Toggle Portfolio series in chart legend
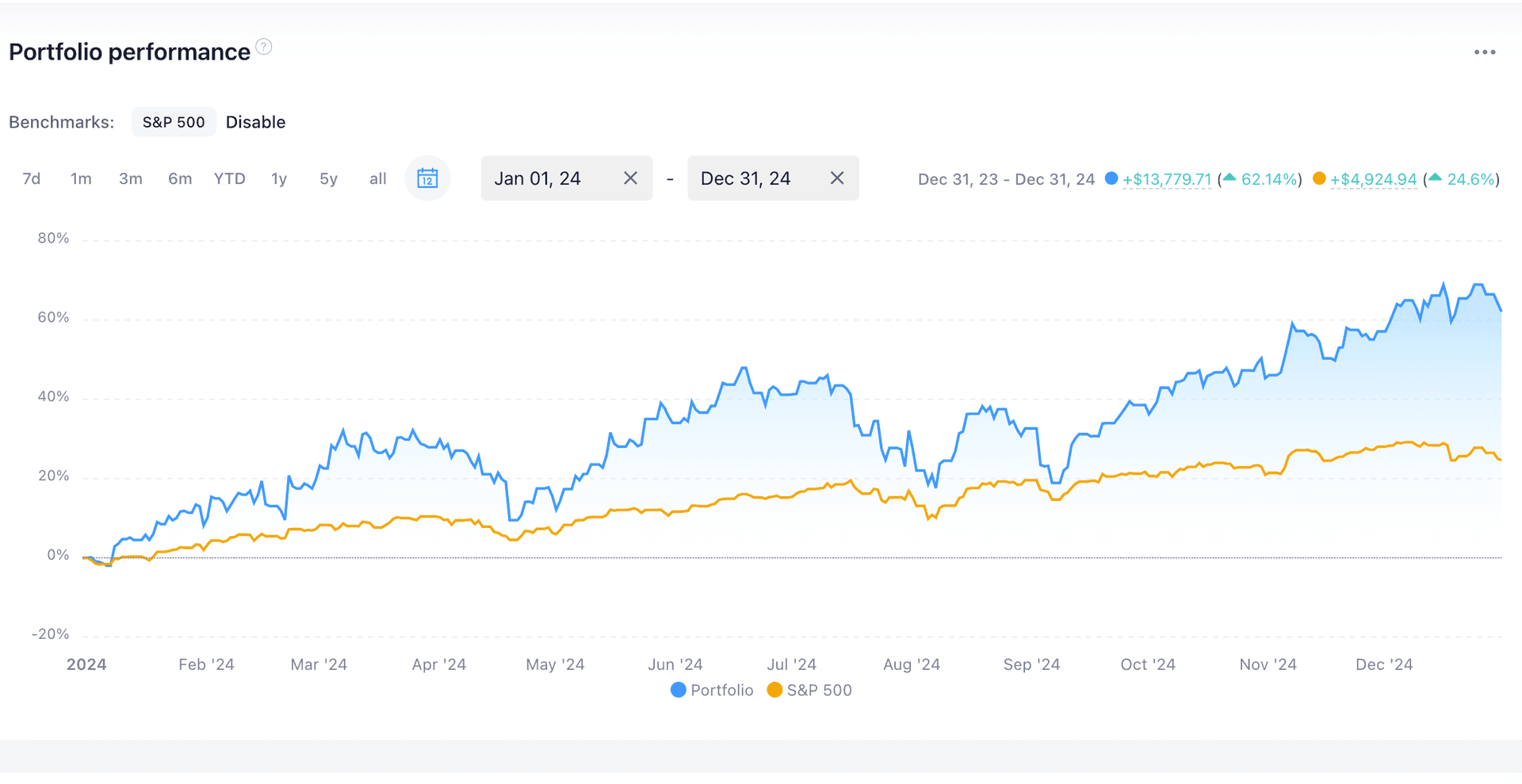1522x784 pixels. [712, 690]
